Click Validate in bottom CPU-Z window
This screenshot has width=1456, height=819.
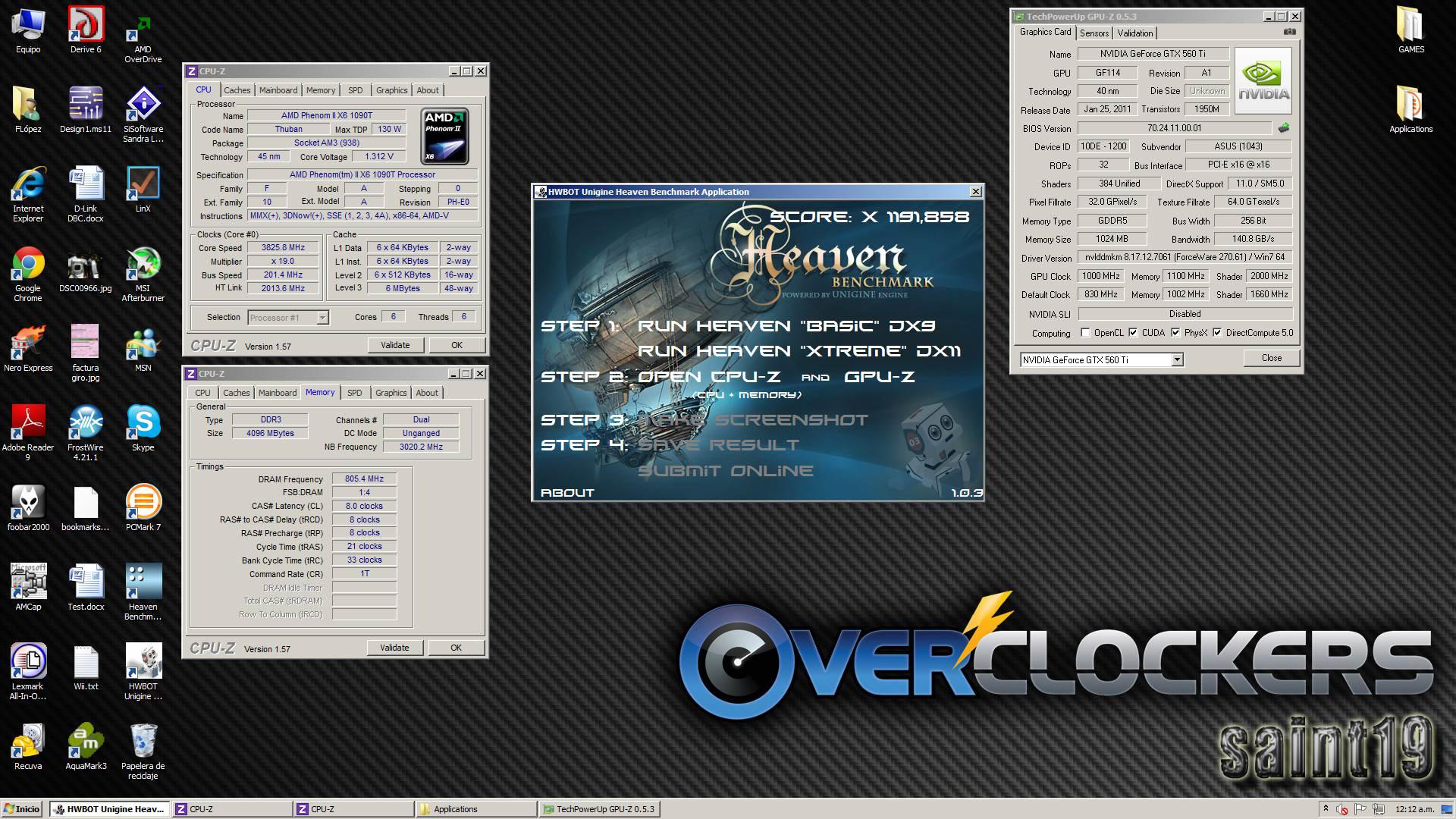click(394, 648)
